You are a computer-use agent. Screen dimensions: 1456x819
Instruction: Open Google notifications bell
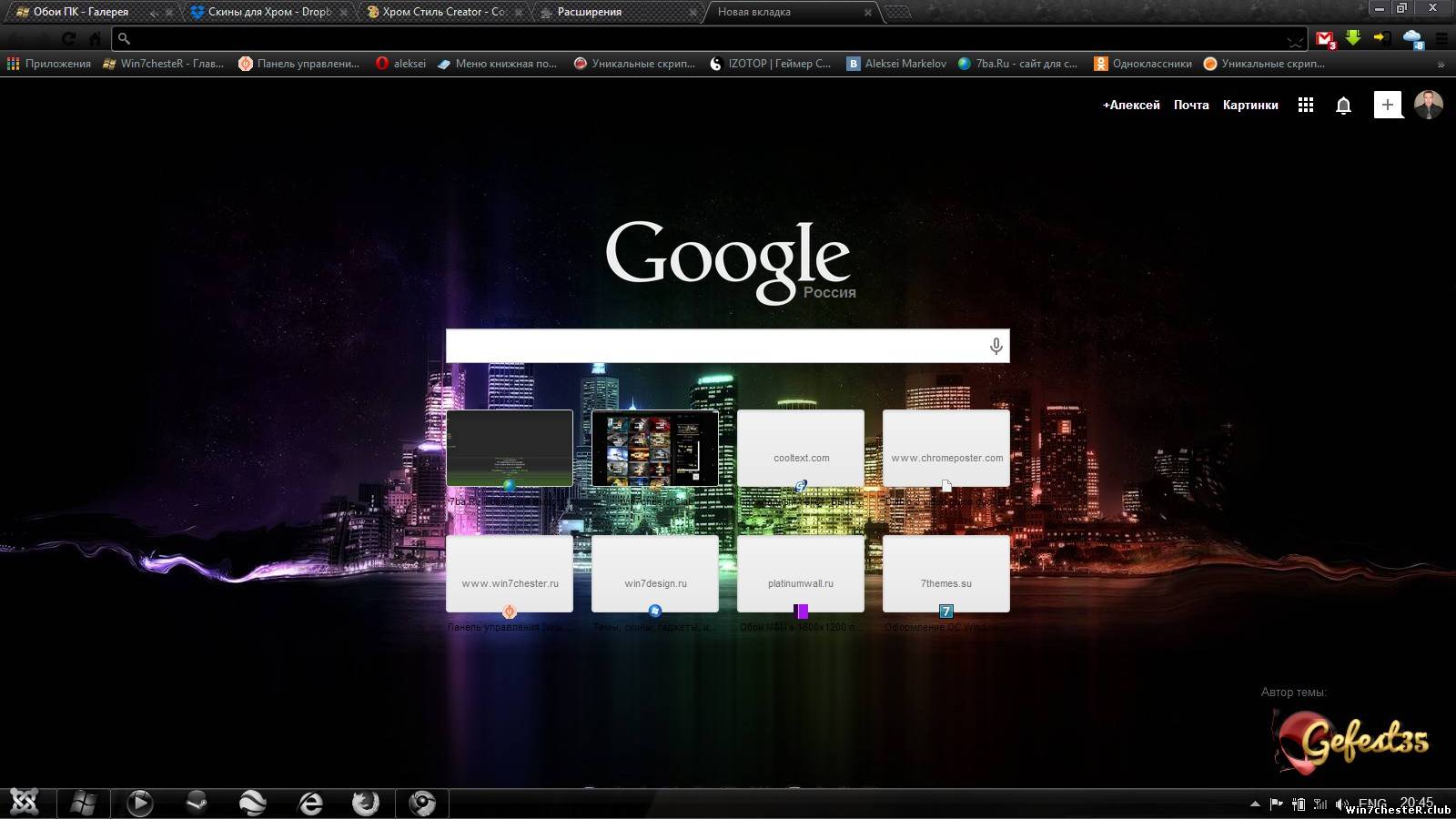click(x=1343, y=106)
